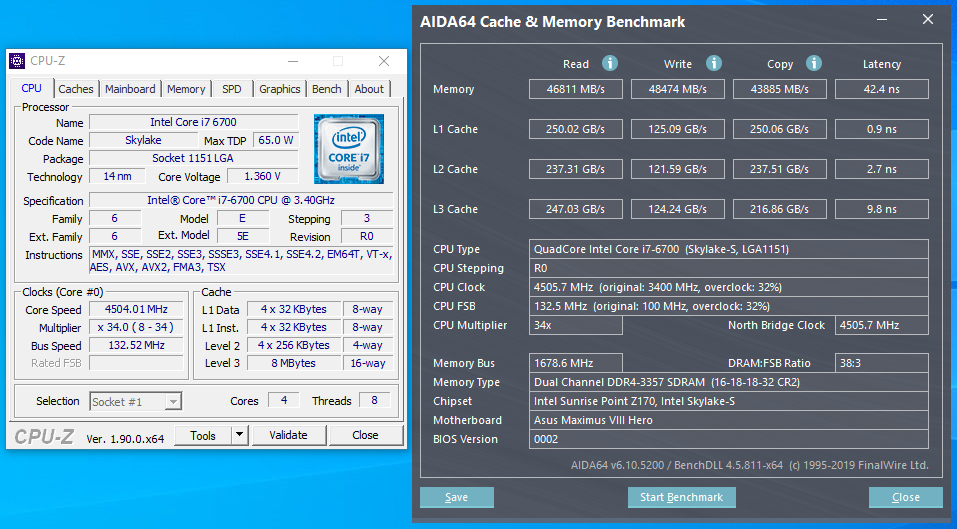Viewport: 957px width, 529px height.
Task: Click the Core Voltage 1.360 V field
Action: (262, 176)
